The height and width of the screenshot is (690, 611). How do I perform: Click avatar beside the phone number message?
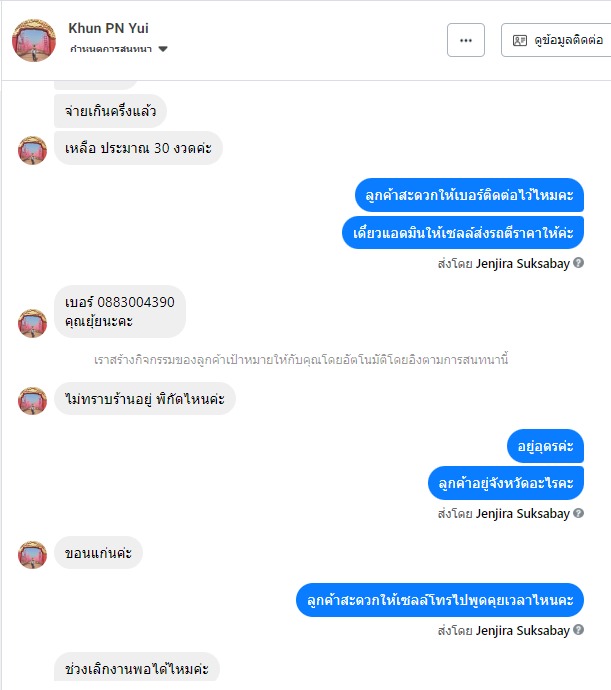pyautogui.click(x=32, y=323)
